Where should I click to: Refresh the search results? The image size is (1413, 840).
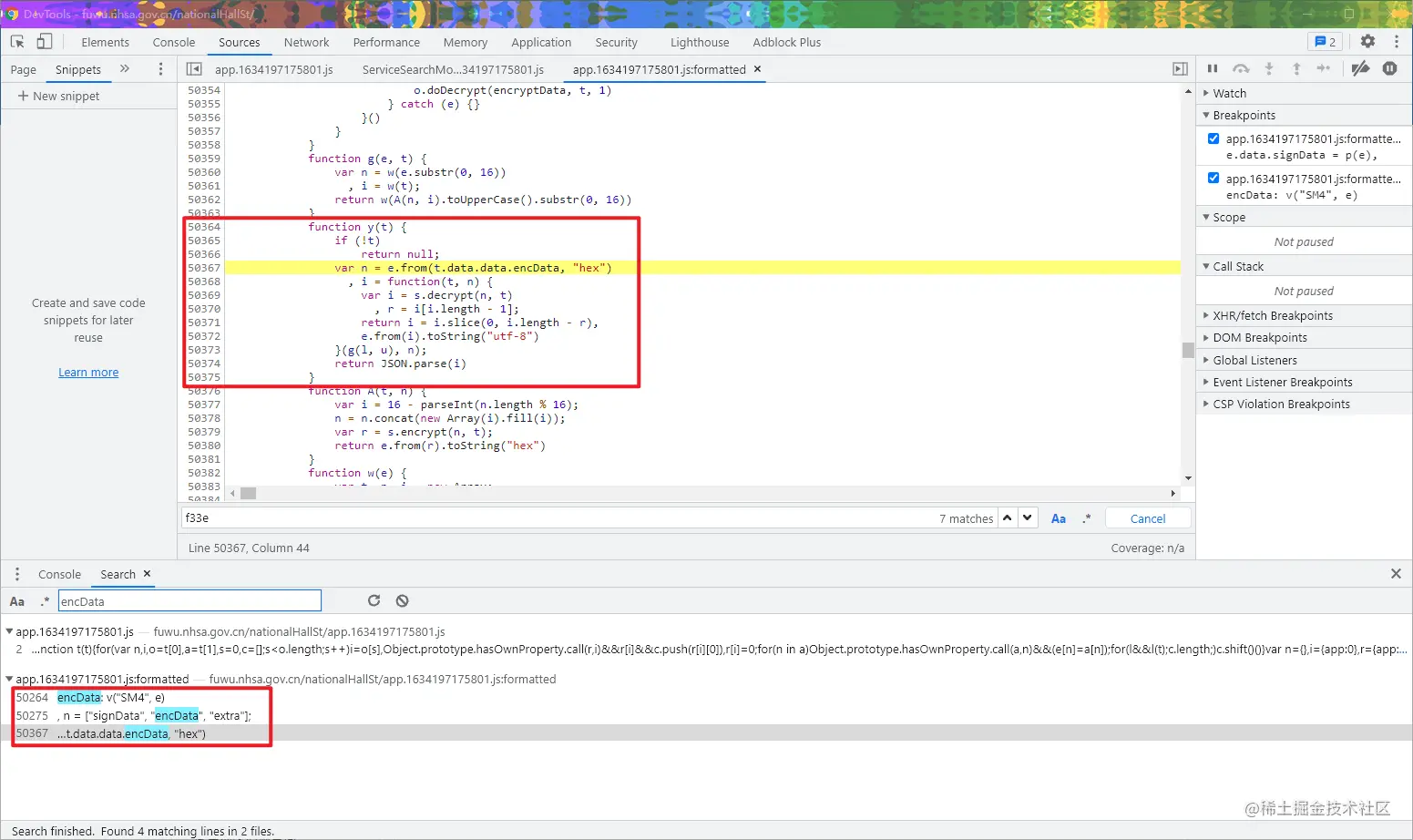374,600
